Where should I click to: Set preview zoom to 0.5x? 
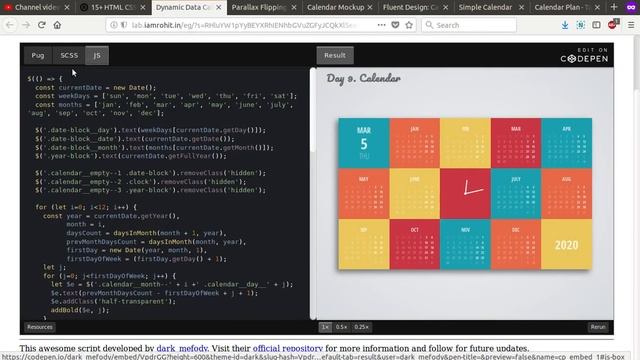pos(341,327)
